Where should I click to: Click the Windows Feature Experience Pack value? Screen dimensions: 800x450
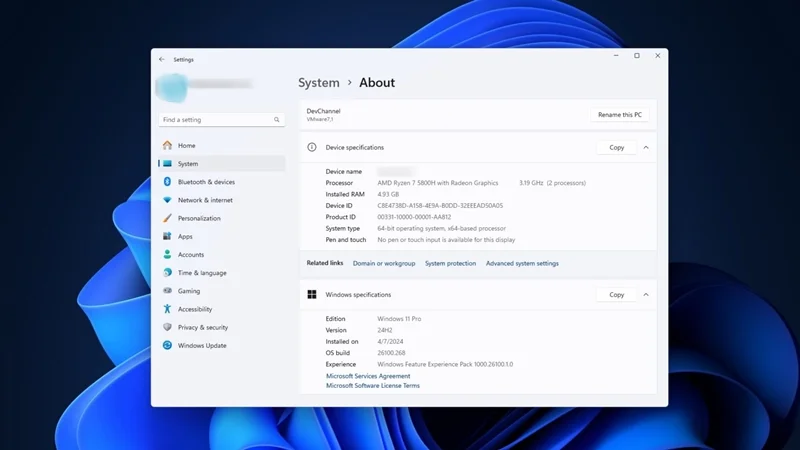click(x=445, y=364)
